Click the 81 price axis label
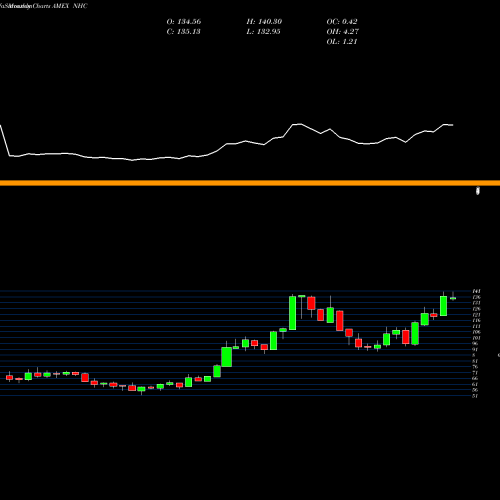500x500 pixels. [475, 361]
